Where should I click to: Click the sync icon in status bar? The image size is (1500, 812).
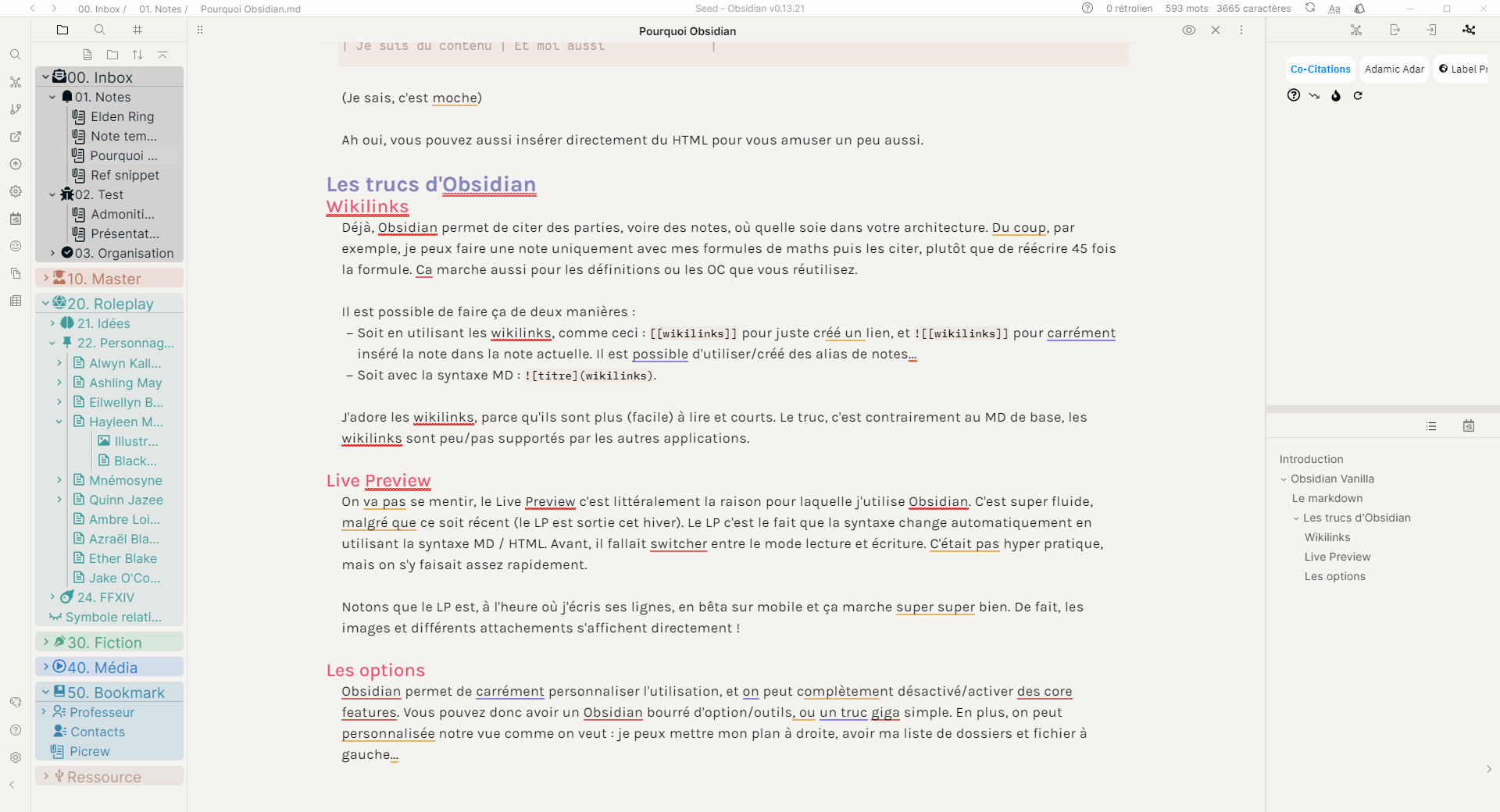(1310, 8)
